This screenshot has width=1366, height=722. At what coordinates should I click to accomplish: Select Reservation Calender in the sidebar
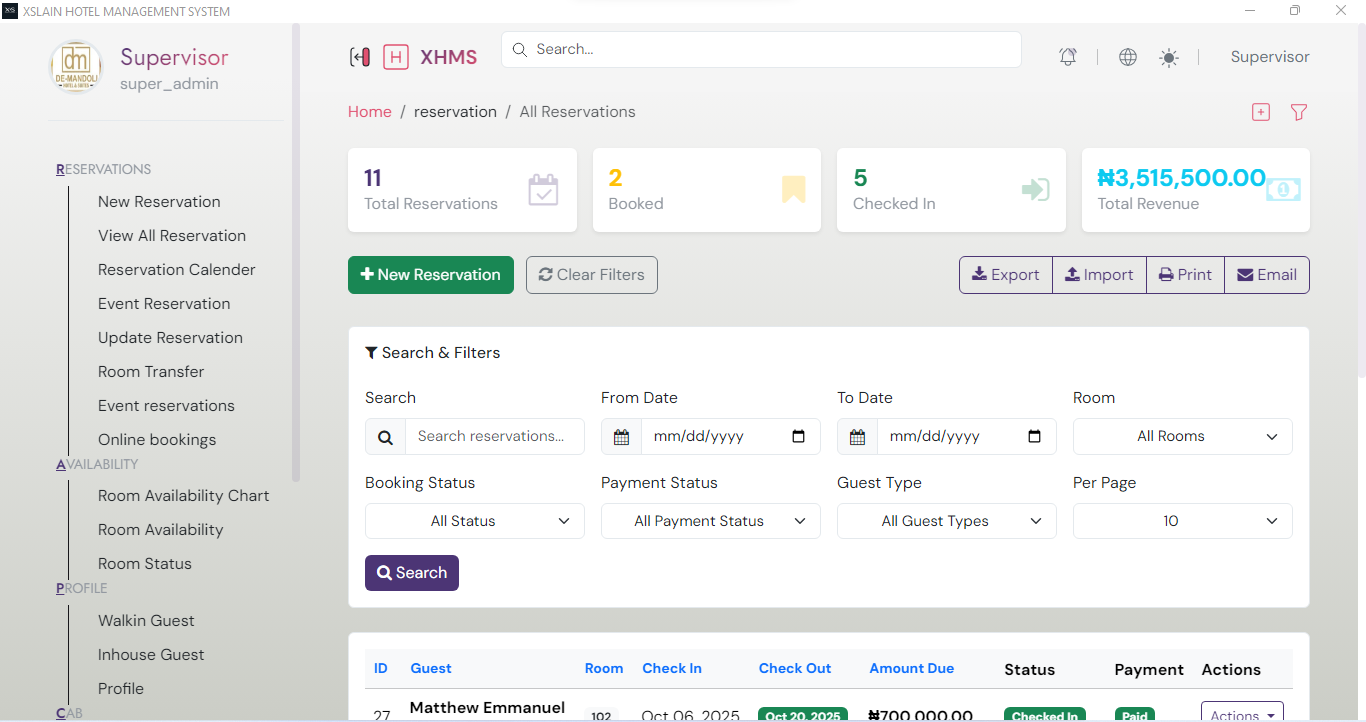tap(177, 269)
